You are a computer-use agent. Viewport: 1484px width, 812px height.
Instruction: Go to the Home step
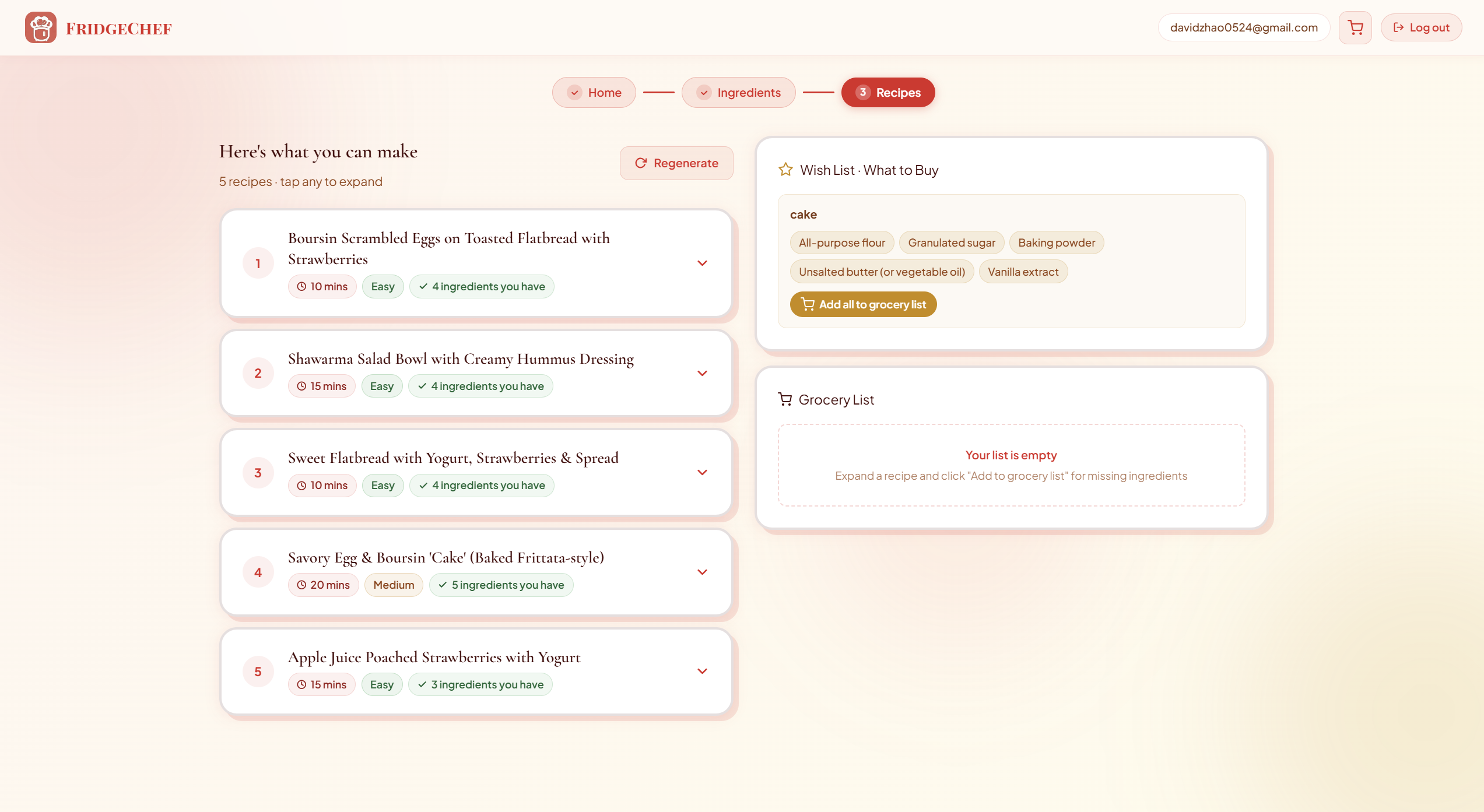(594, 92)
